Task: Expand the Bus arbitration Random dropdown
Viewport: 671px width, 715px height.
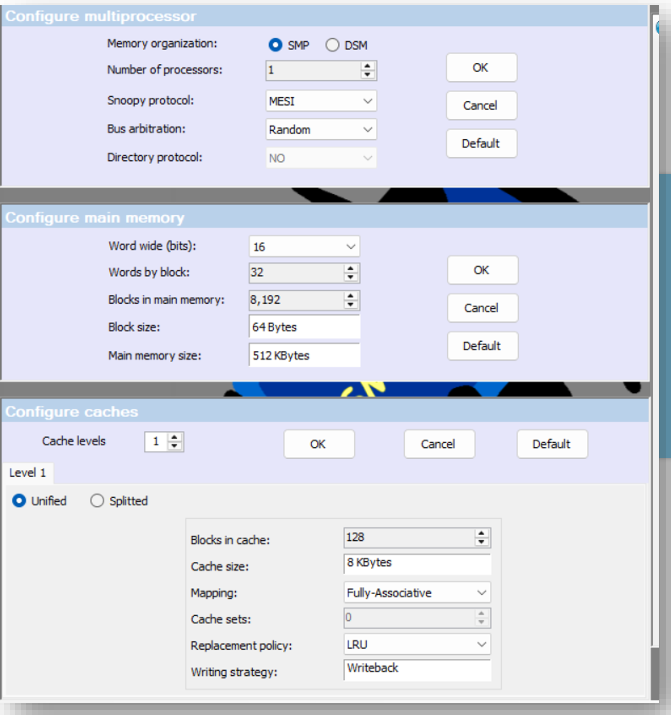Action: click(321, 130)
